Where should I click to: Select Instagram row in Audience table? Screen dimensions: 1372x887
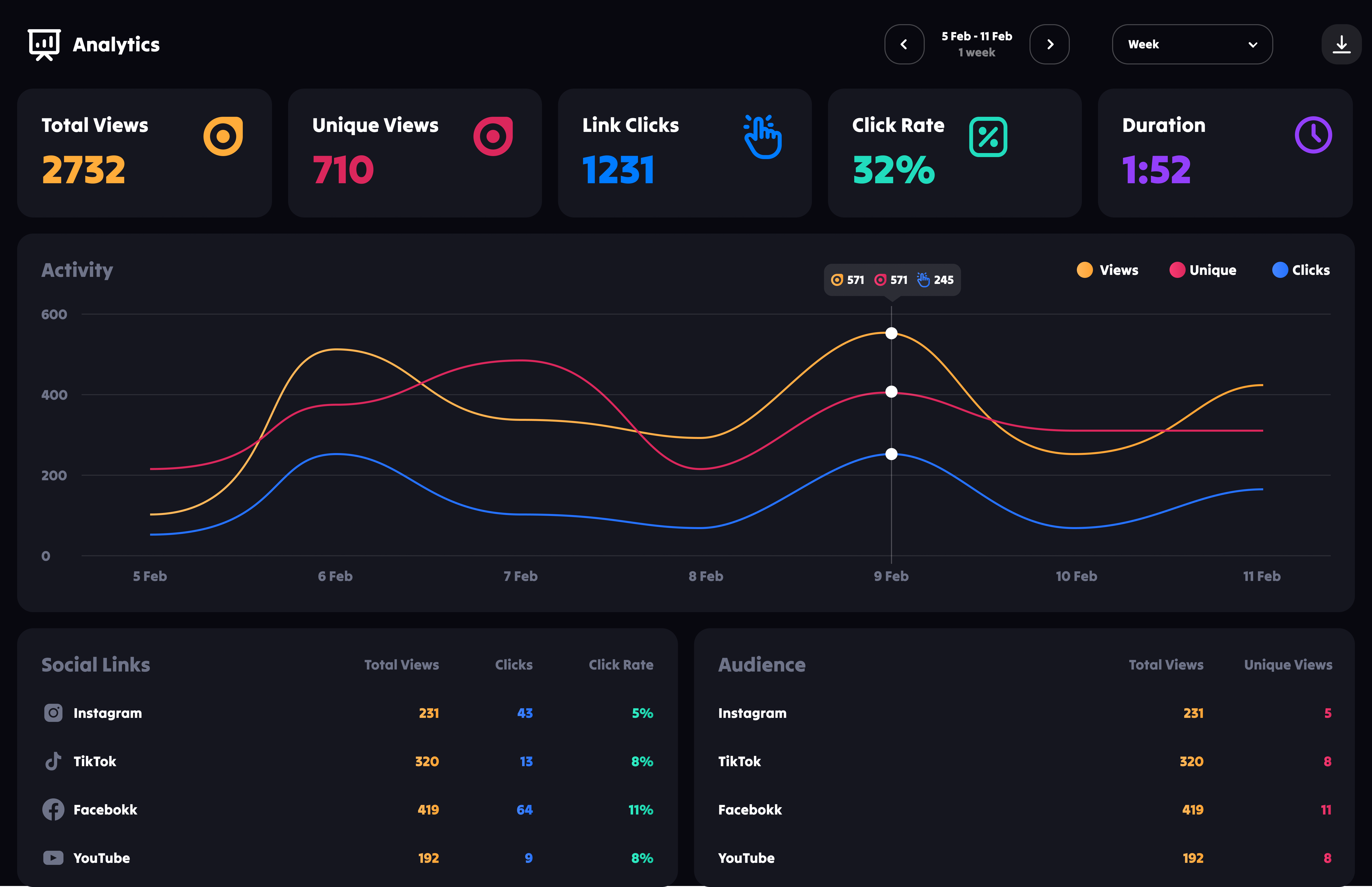[1025, 713]
